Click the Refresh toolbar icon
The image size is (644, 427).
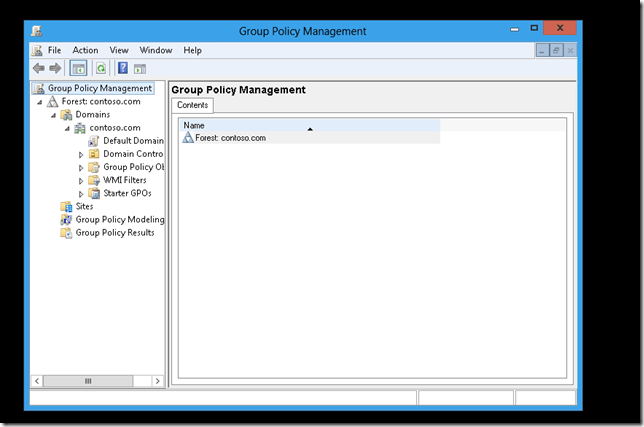click(x=101, y=69)
